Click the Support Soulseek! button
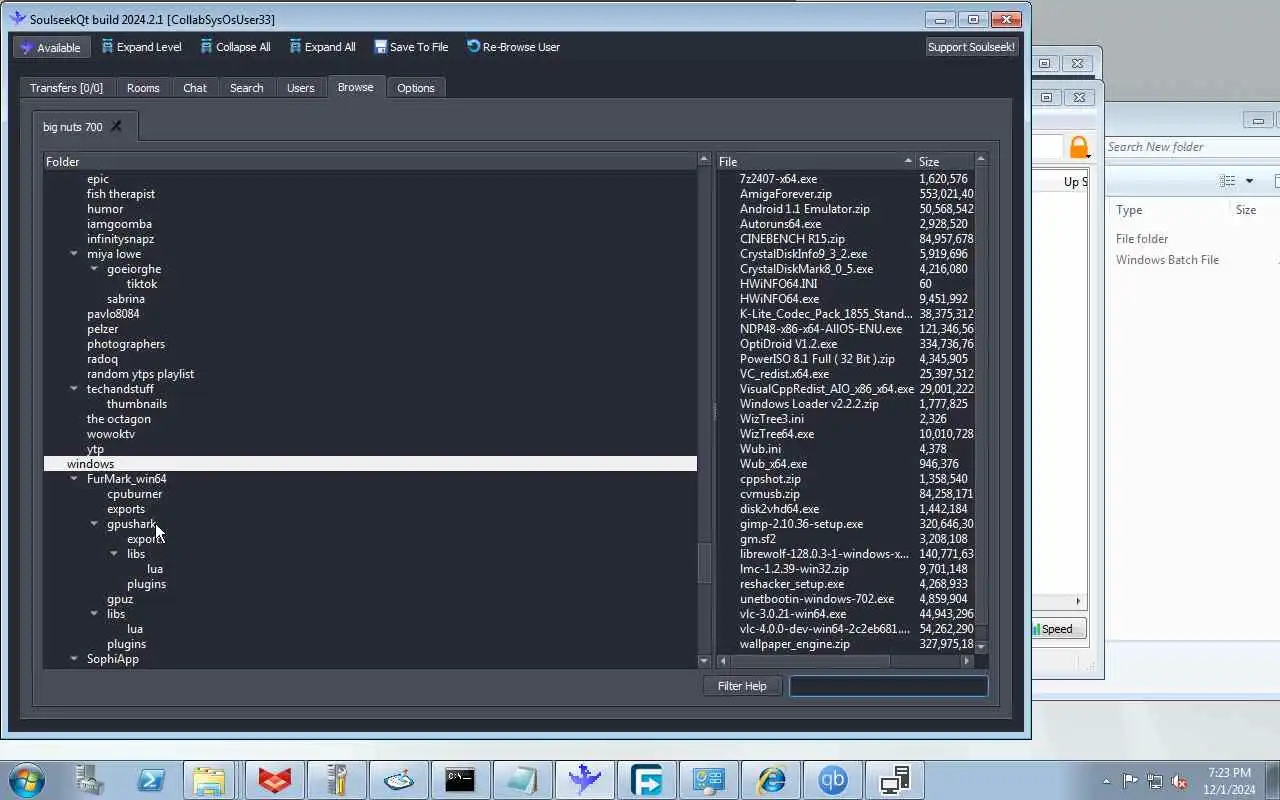This screenshot has height=800, width=1280. [971, 47]
